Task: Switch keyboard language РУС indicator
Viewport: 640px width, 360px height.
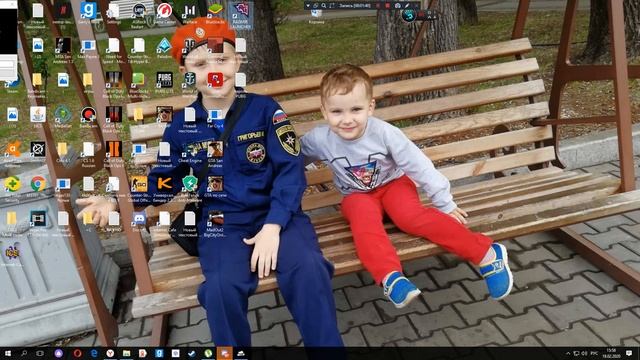Action: pos(594,353)
